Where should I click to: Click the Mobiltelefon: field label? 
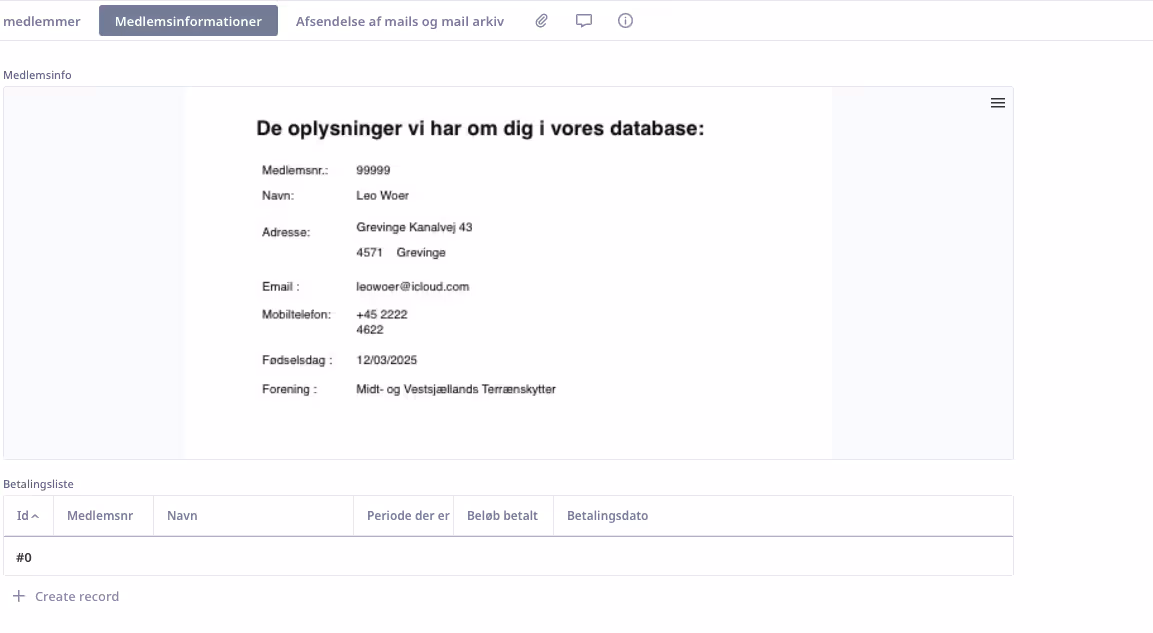tap(296, 315)
